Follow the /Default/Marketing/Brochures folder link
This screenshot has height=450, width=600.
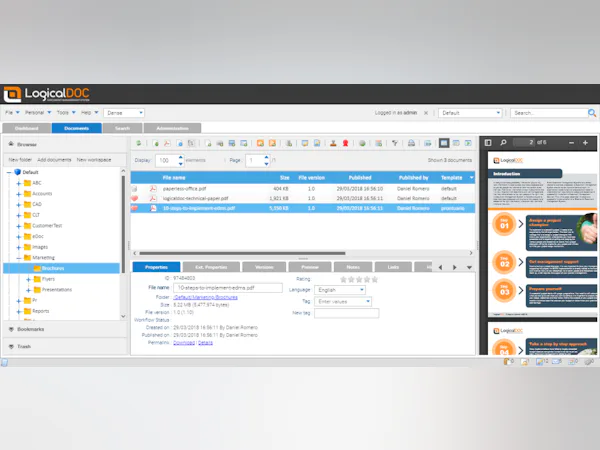pyautogui.click(x=205, y=297)
